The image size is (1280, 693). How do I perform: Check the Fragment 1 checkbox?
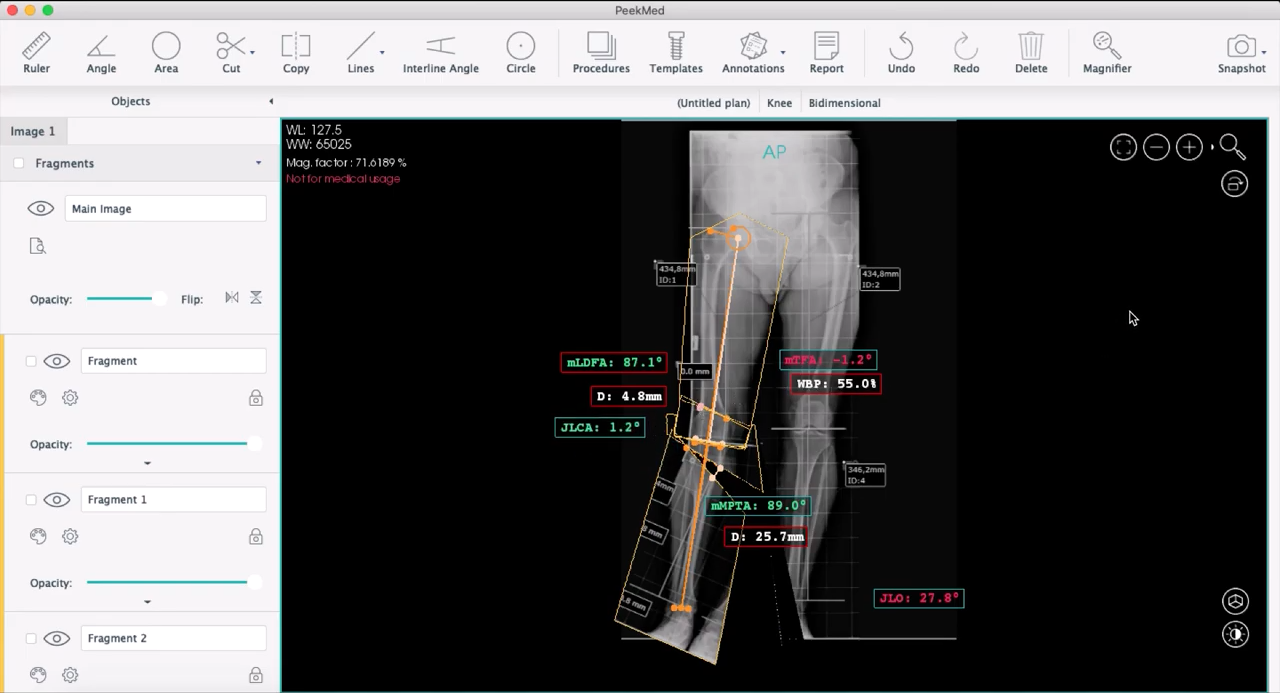pyautogui.click(x=30, y=500)
